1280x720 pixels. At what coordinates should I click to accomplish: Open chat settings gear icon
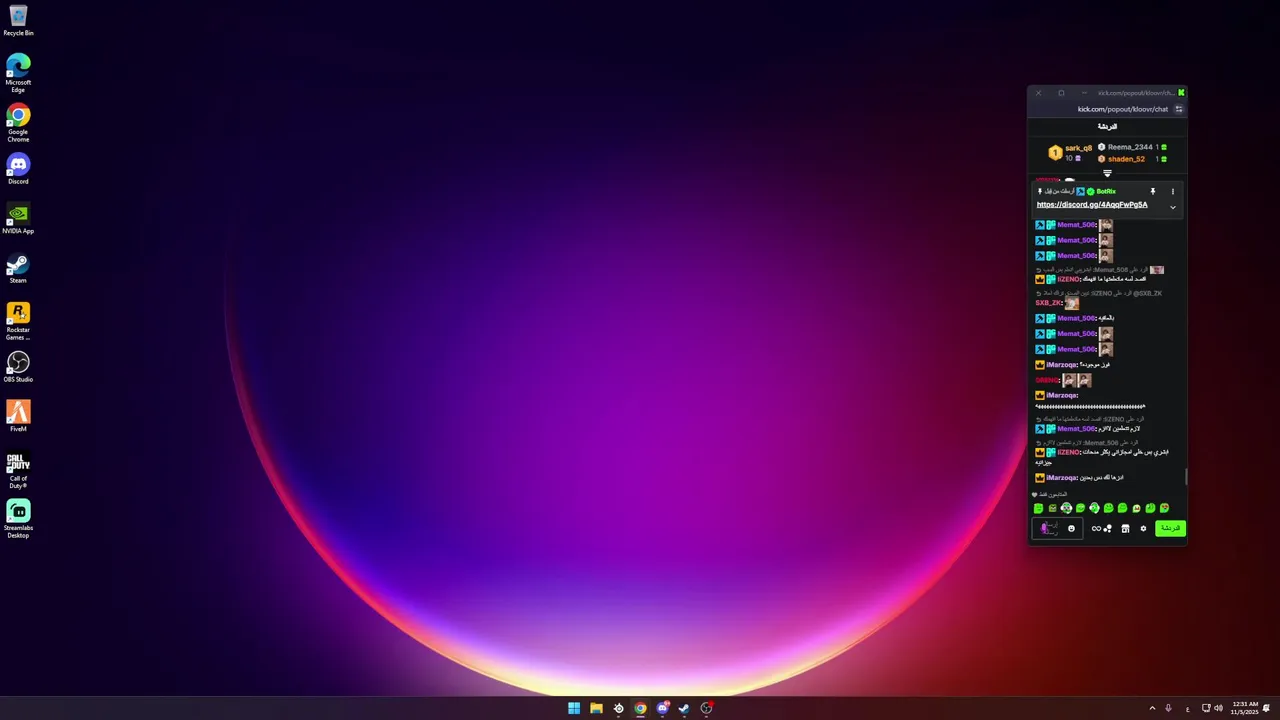click(1143, 528)
